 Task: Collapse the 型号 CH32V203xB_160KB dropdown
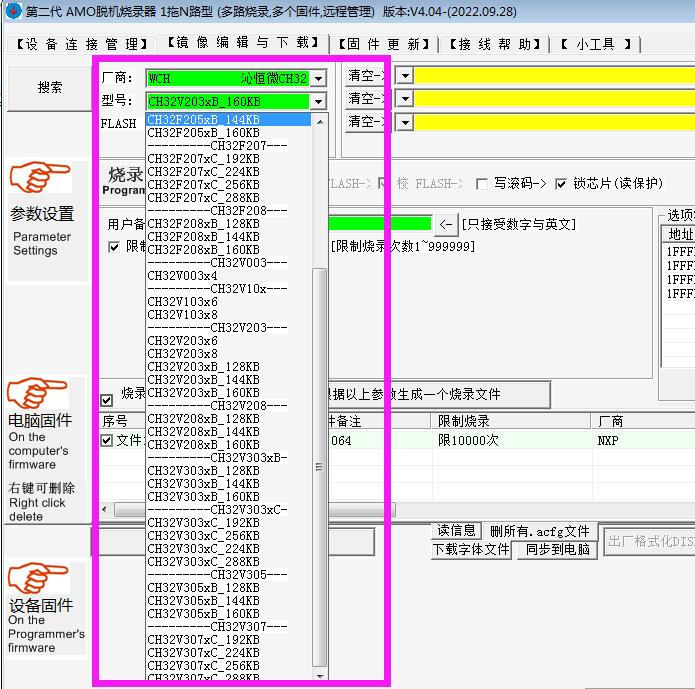point(318,102)
